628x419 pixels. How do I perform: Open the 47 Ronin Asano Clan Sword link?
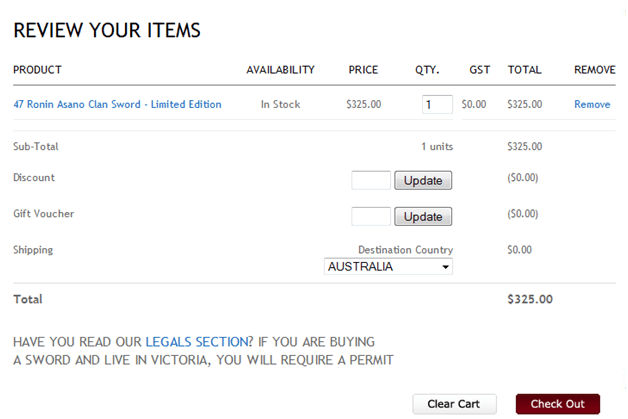click(117, 104)
